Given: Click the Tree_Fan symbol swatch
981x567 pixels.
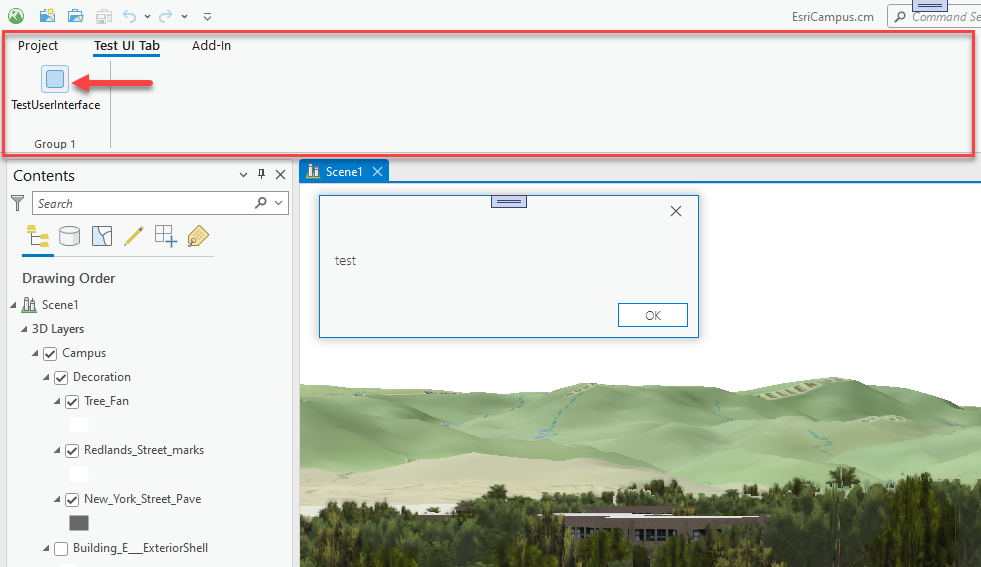Looking at the screenshot, I should 79,426.
